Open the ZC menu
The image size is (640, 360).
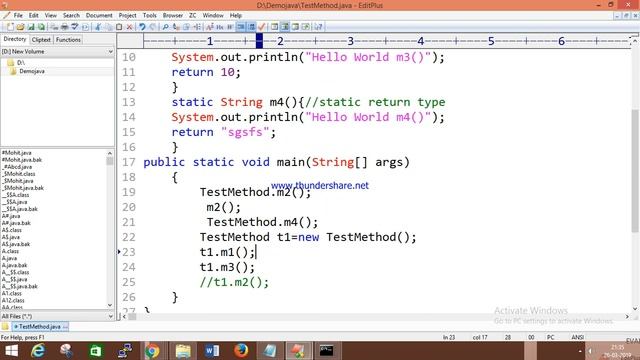coord(192,16)
